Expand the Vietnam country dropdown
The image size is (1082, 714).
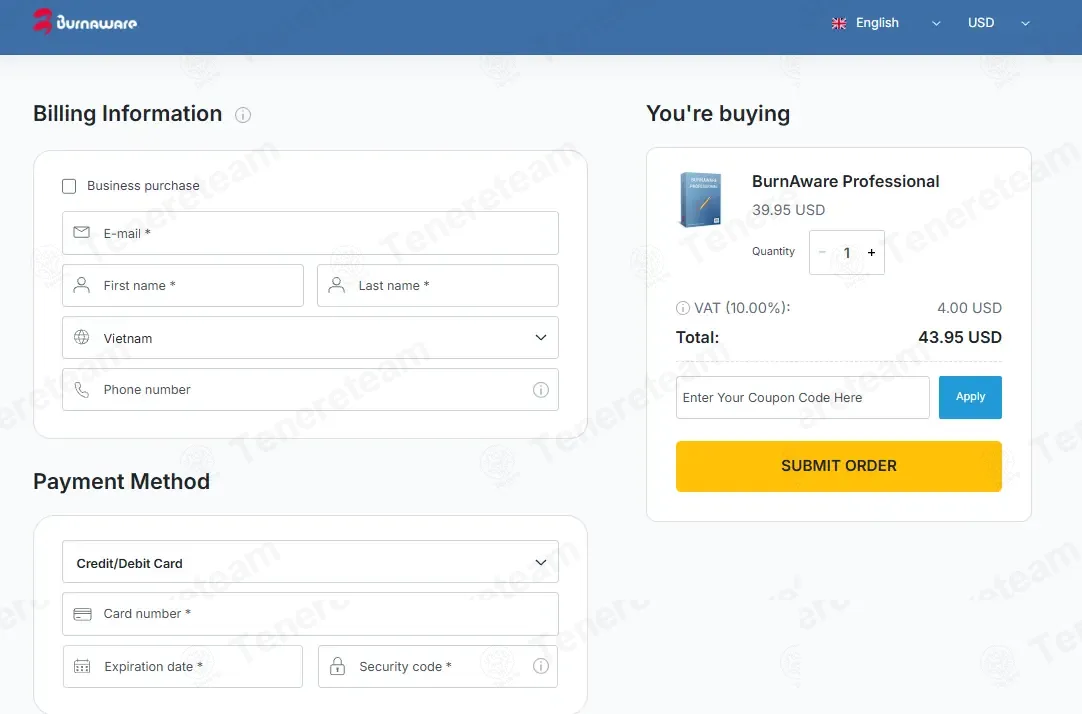311,337
